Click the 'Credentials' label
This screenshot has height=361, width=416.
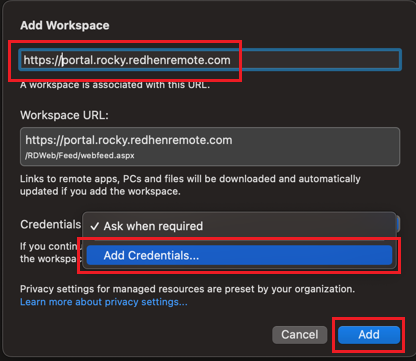(x=51, y=224)
